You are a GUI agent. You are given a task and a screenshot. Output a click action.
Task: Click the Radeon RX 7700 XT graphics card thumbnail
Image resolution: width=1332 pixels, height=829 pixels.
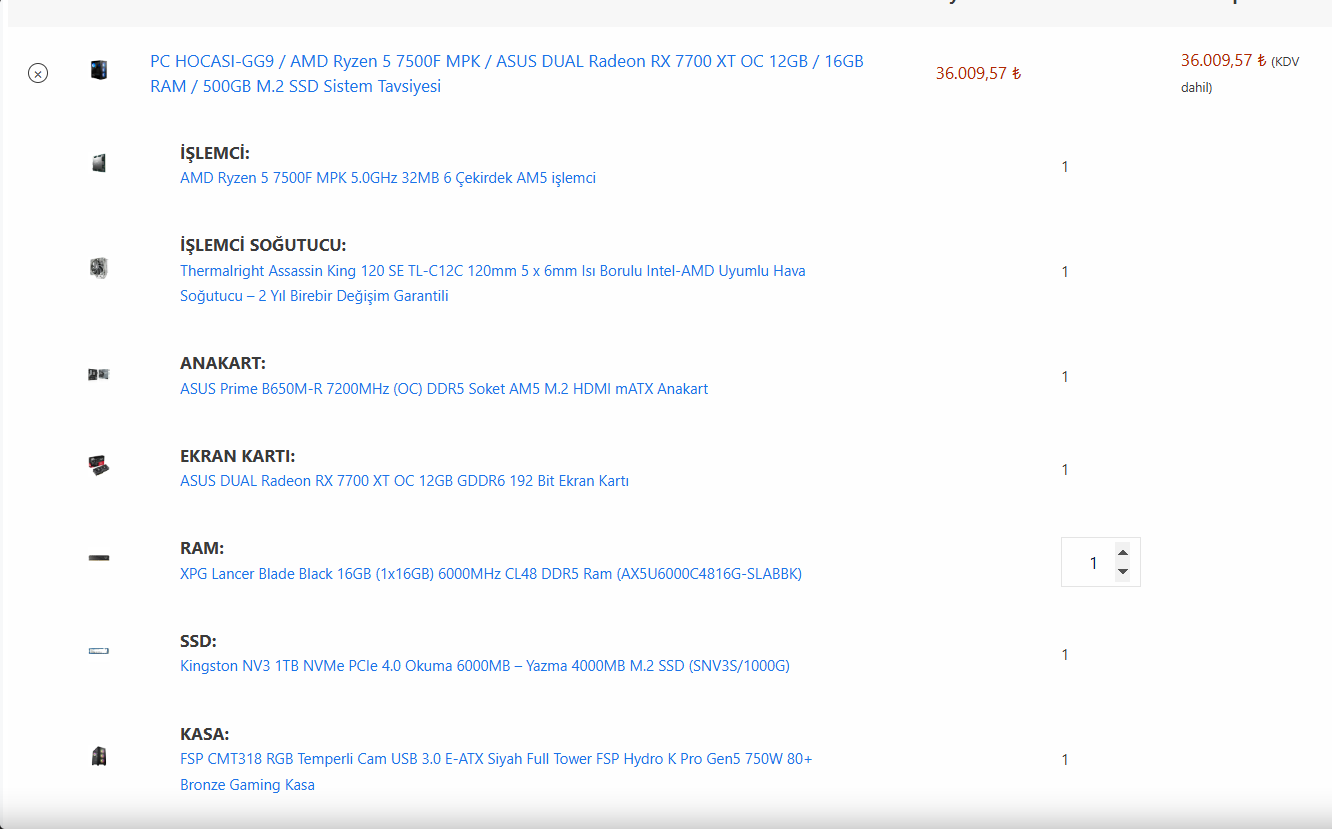pos(98,466)
